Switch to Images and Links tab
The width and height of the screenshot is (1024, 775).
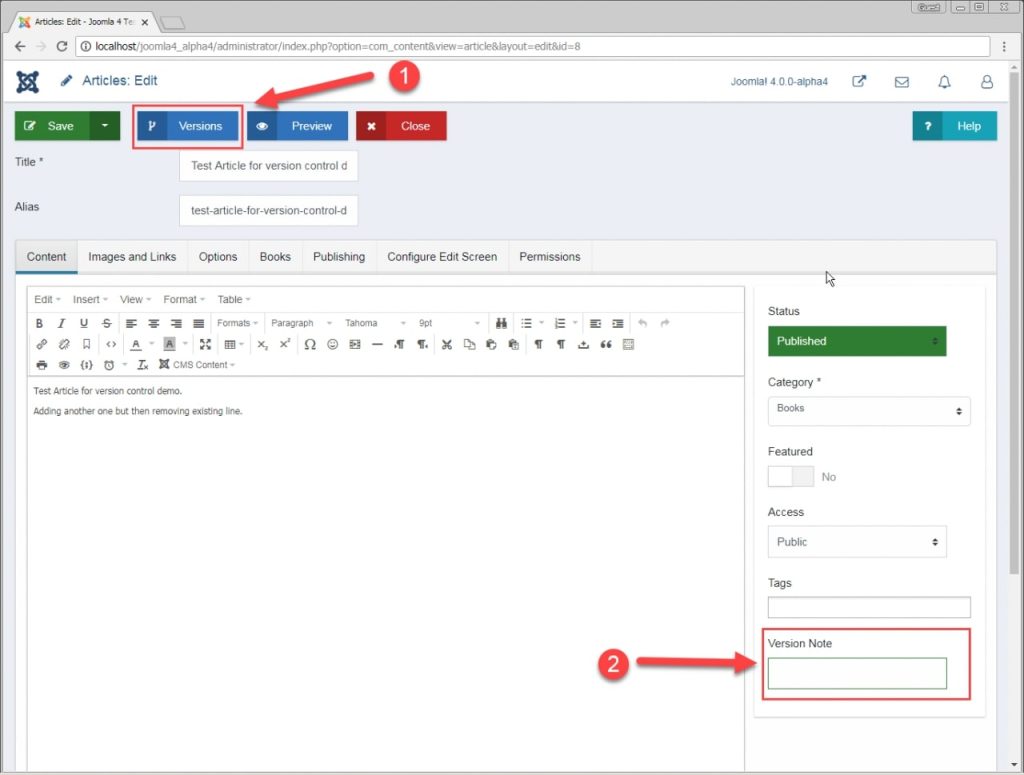tap(132, 257)
